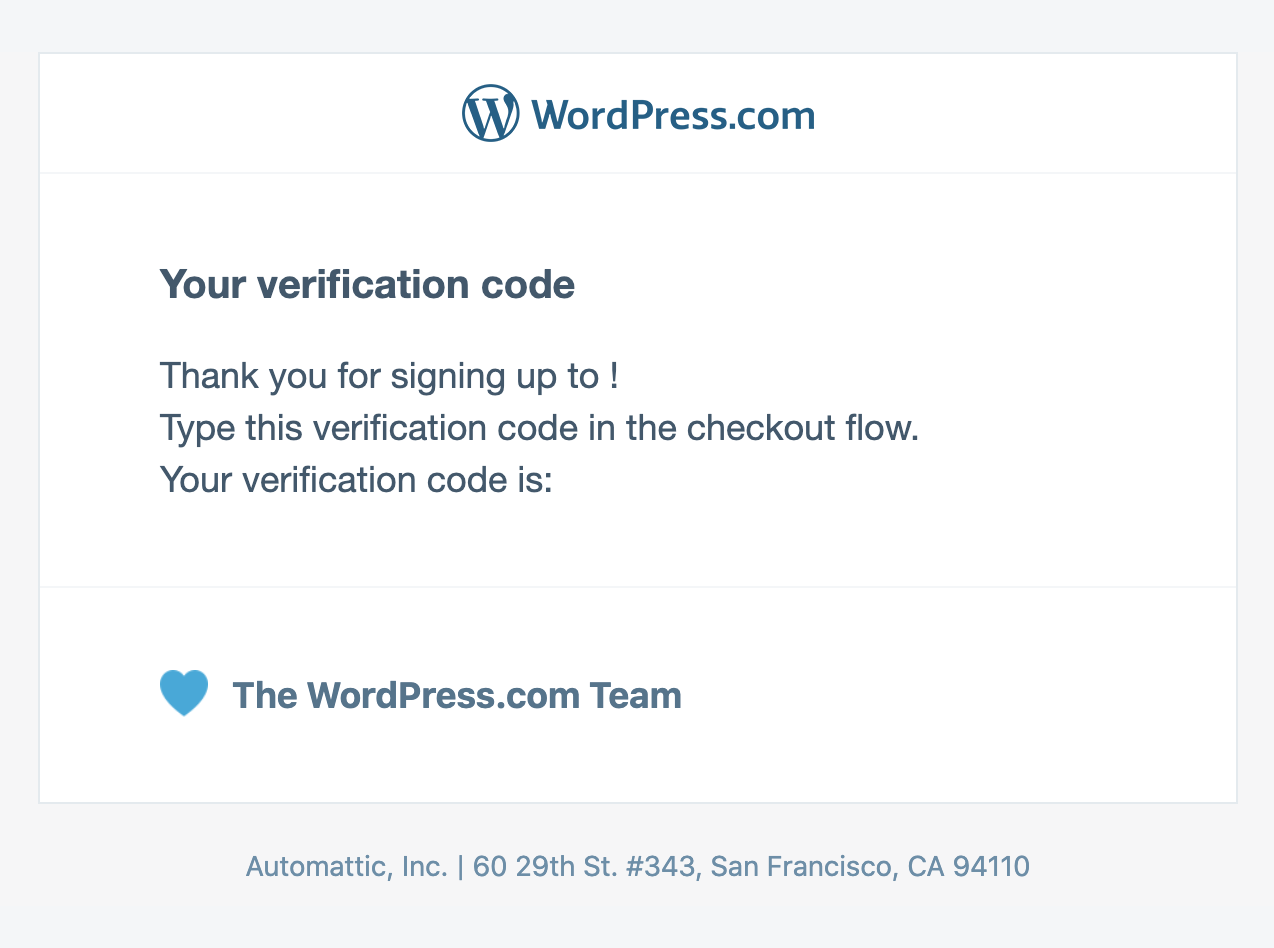
Task: Open the WordPress.com header wordmark
Action: point(673,115)
